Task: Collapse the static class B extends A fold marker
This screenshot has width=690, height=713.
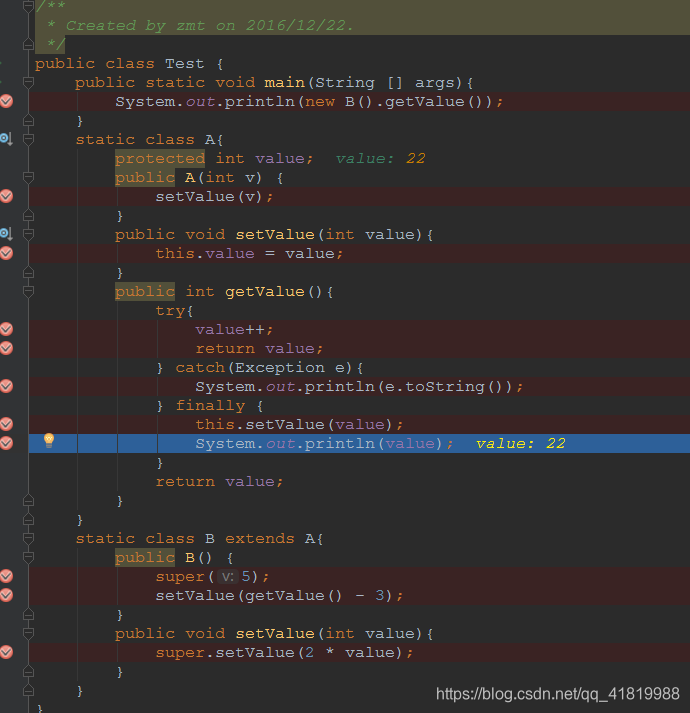Action: click(x=28, y=538)
